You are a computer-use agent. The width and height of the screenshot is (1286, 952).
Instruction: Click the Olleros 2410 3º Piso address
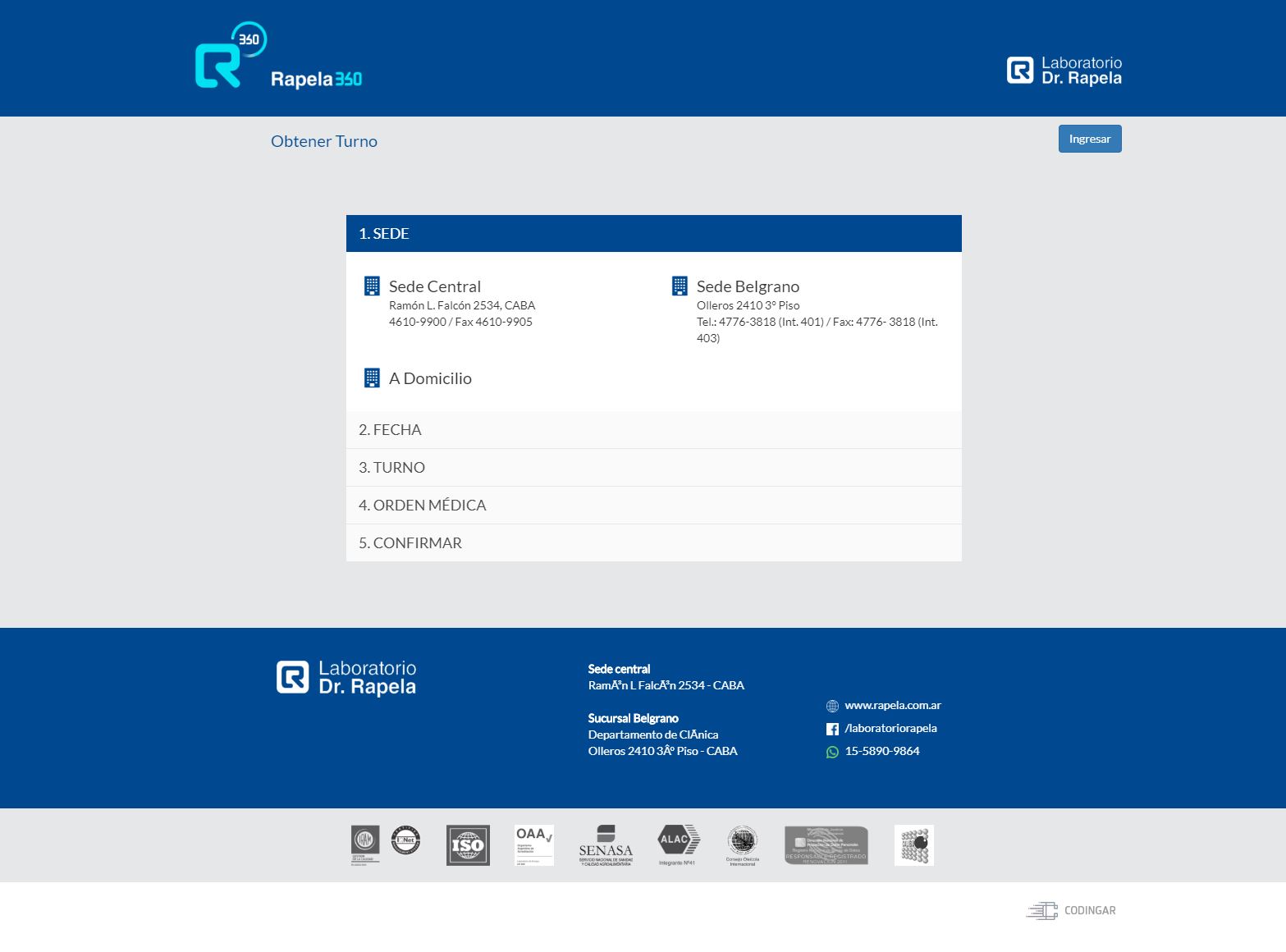point(748,305)
